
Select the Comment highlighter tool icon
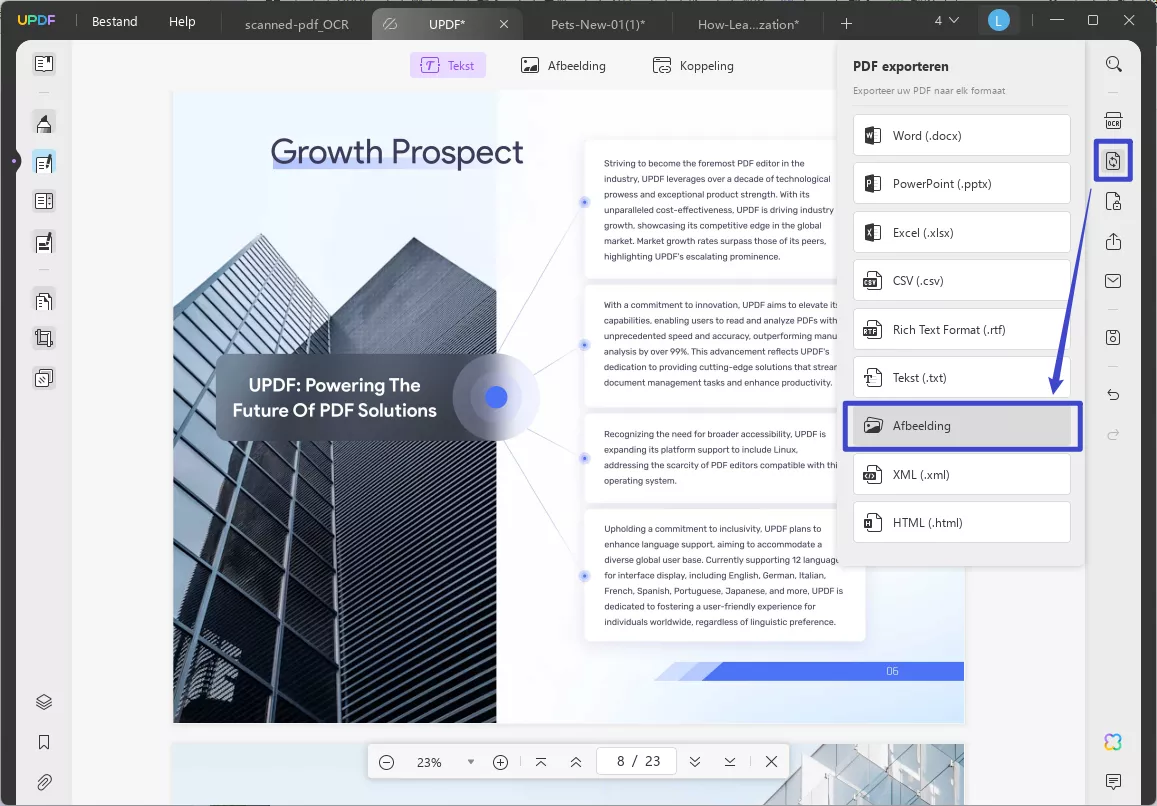point(44,123)
